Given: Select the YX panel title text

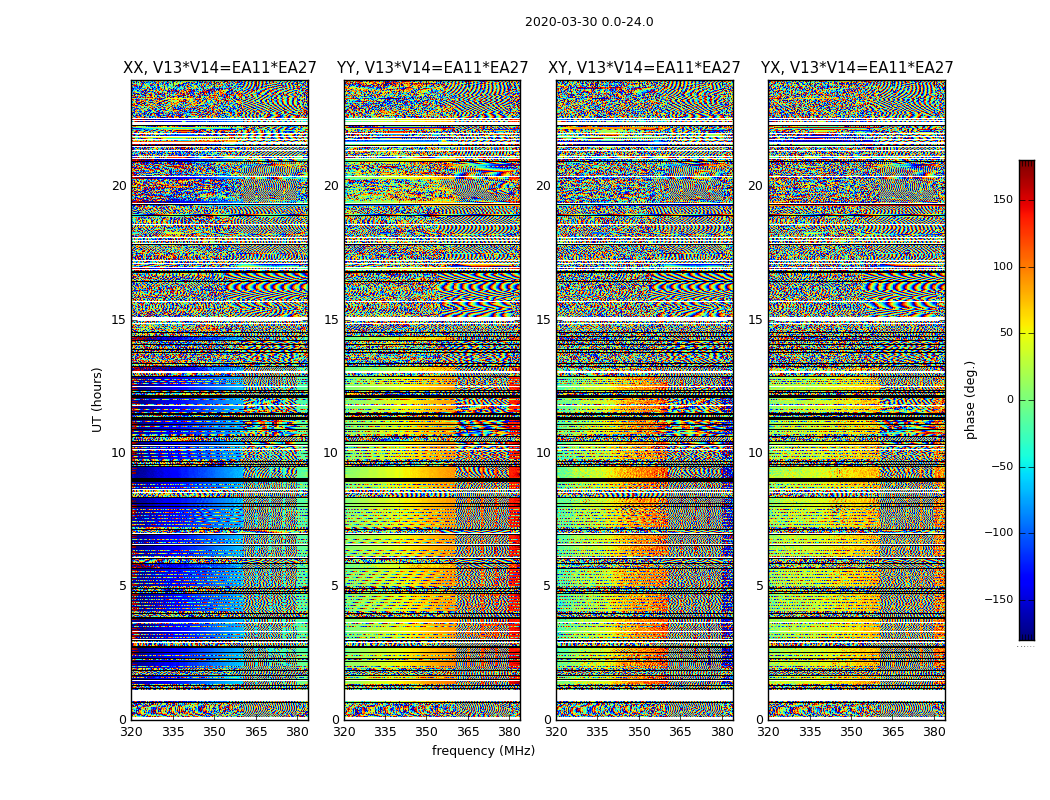Looking at the screenshot, I should [x=856, y=68].
